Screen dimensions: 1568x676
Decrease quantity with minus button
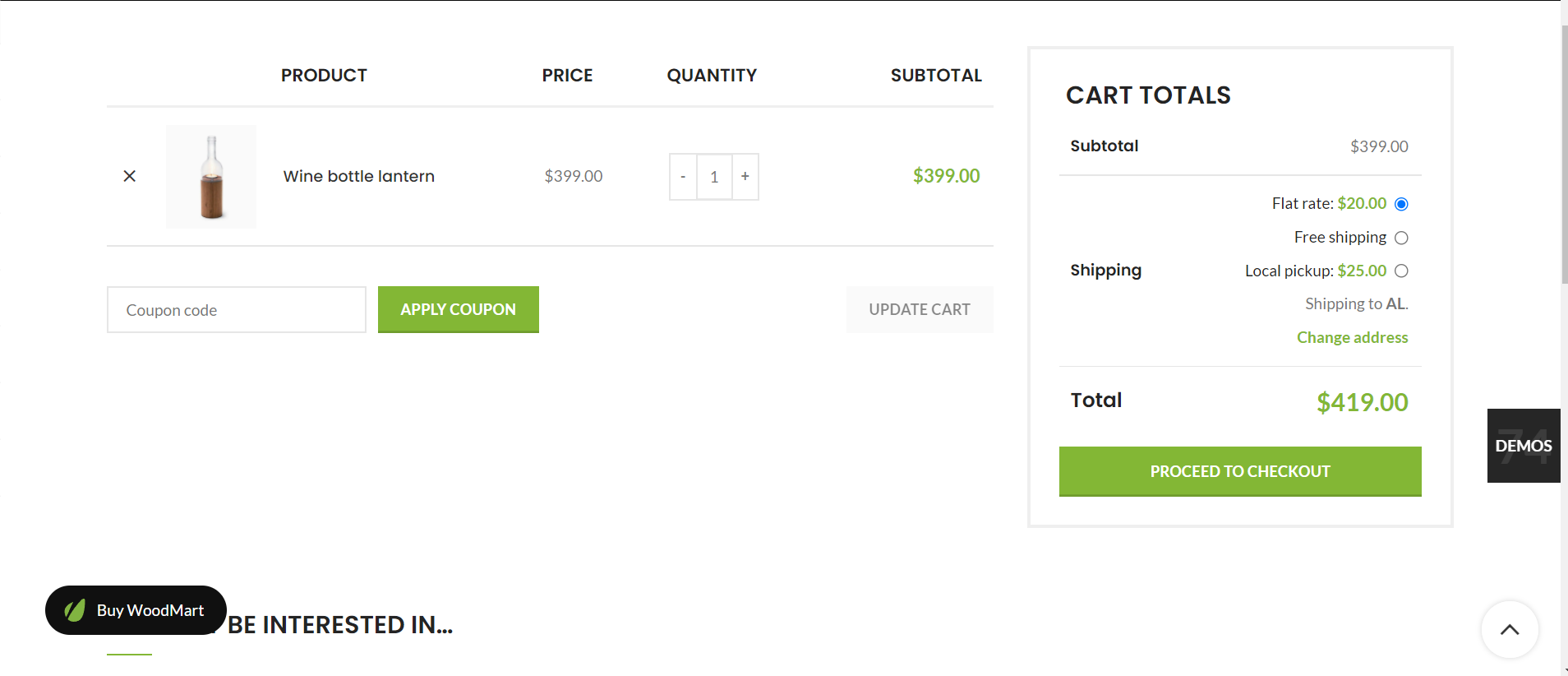pyautogui.click(x=683, y=177)
